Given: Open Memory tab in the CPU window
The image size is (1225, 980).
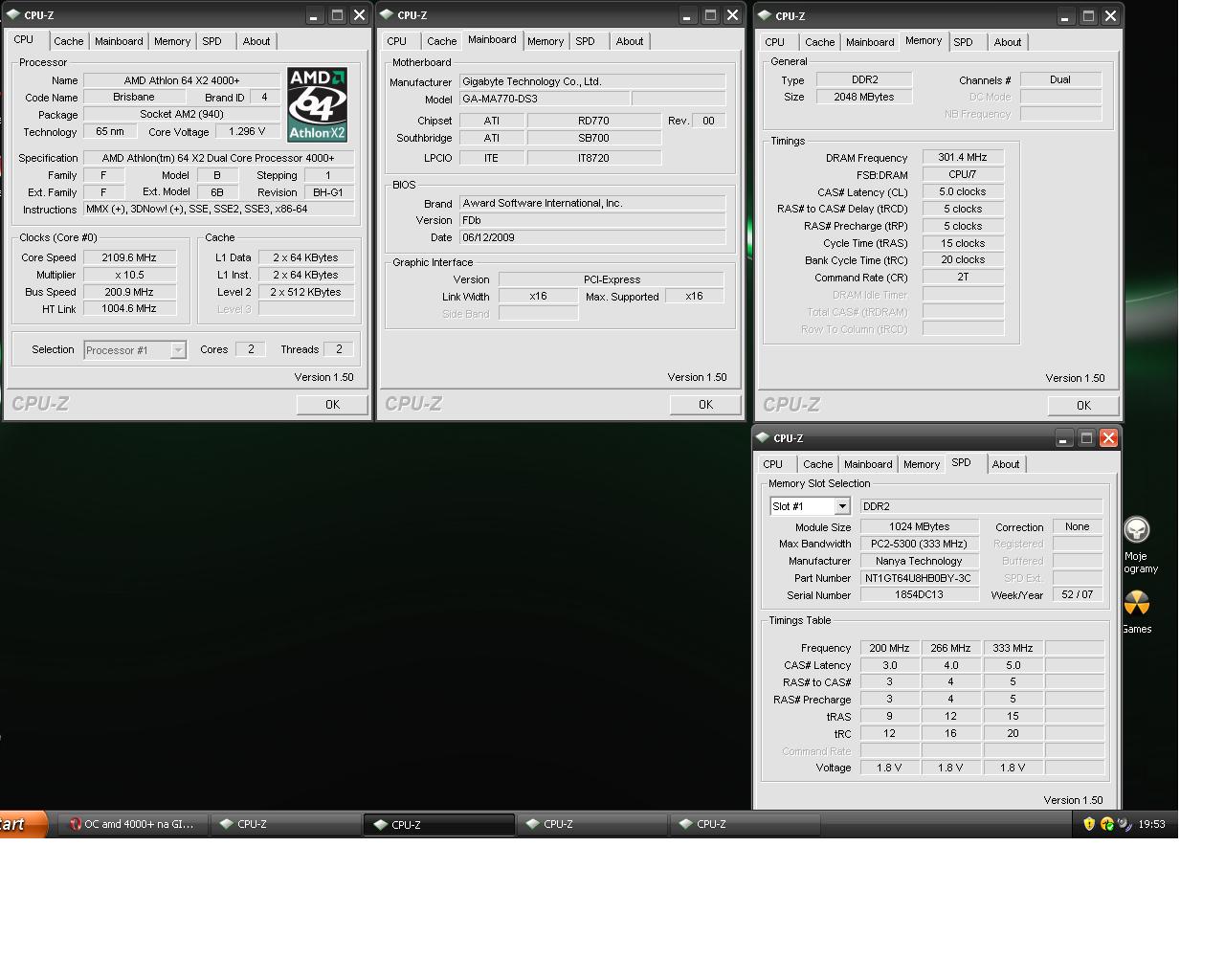Looking at the screenshot, I should (172, 41).
